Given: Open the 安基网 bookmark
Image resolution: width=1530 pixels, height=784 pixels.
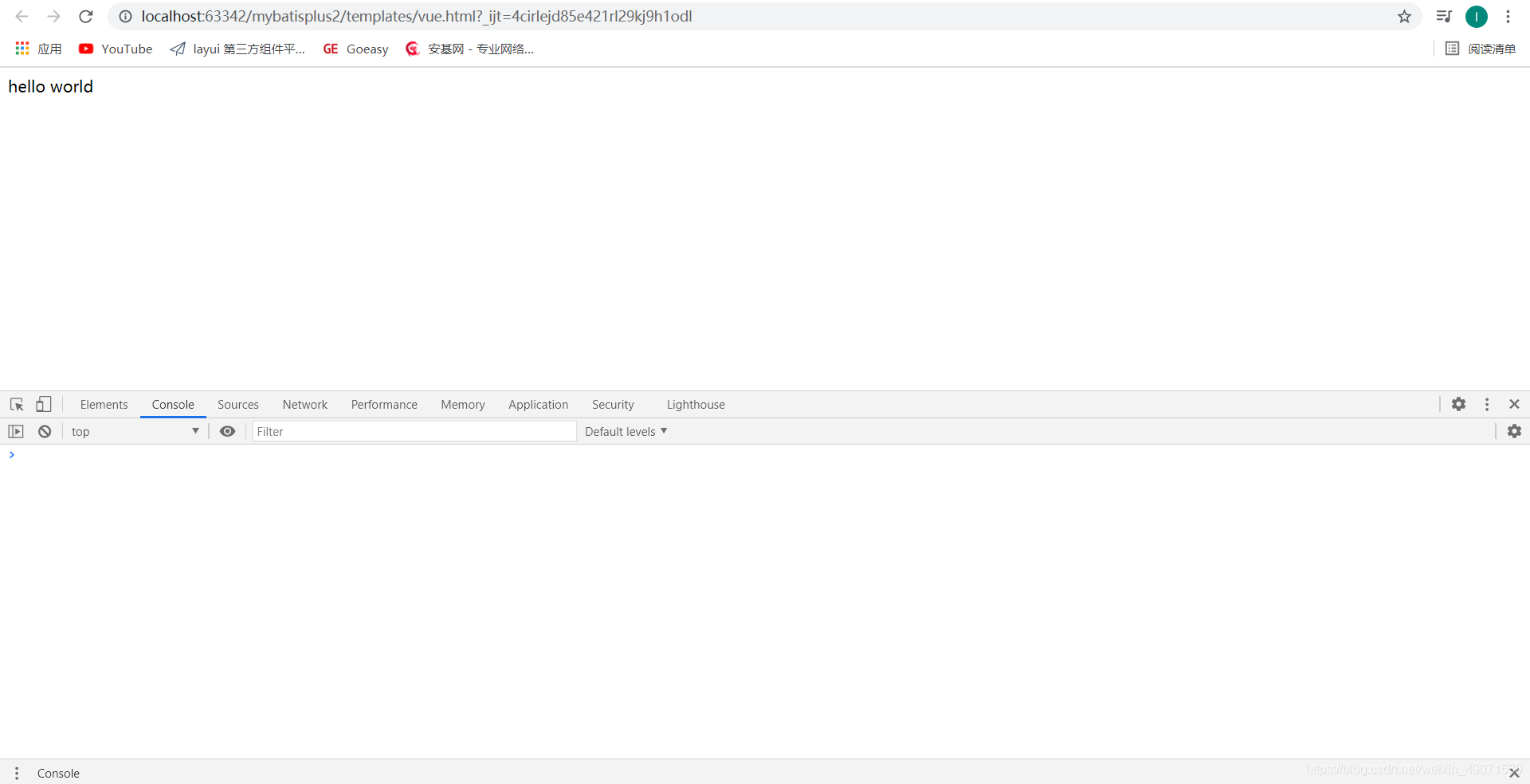Looking at the screenshot, I should coord(469,49).
